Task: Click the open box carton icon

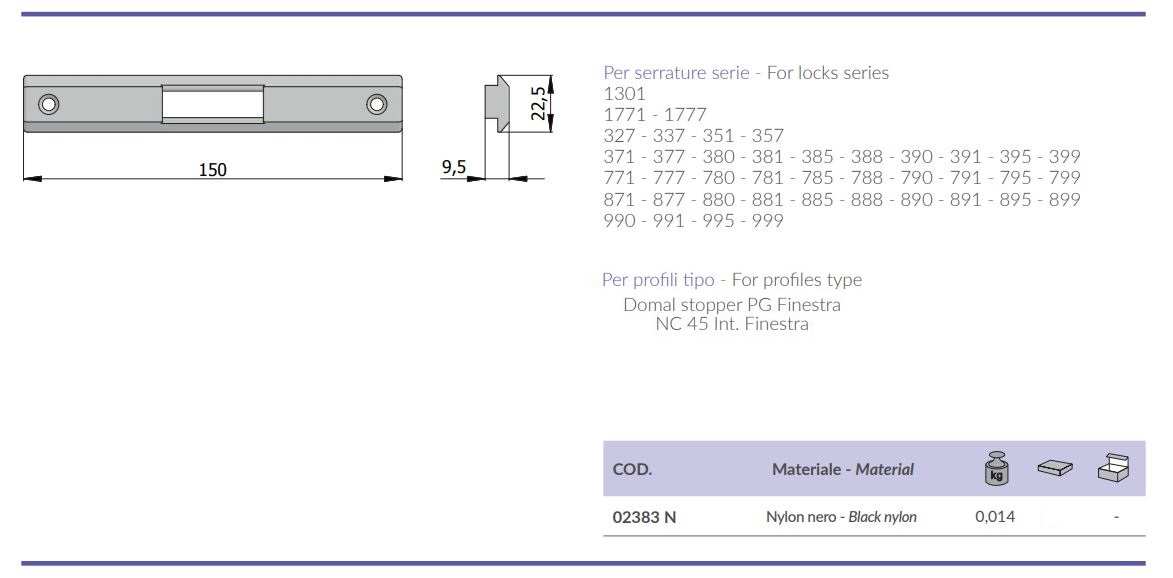Action: (x=1115, y=467)
